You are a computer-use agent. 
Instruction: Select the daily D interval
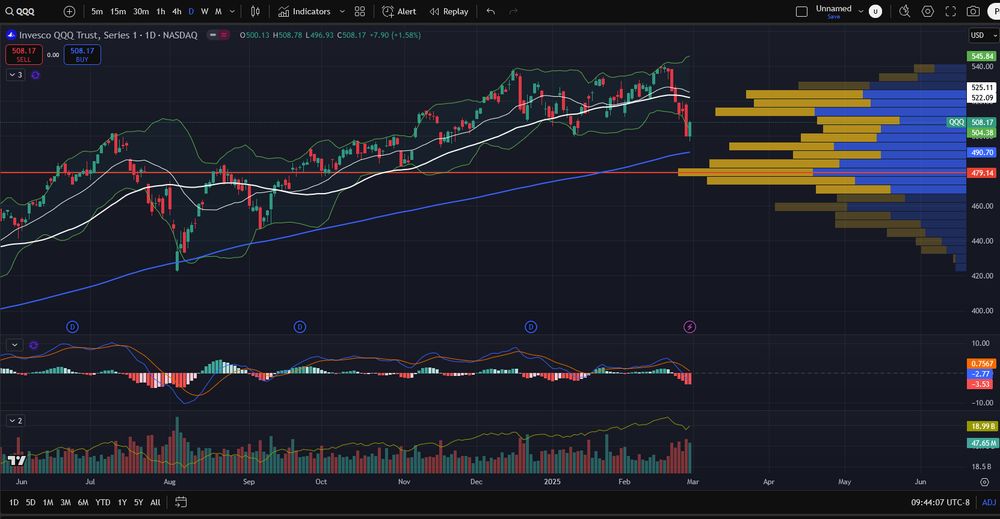pyautogui.click(x=191, y=11)
